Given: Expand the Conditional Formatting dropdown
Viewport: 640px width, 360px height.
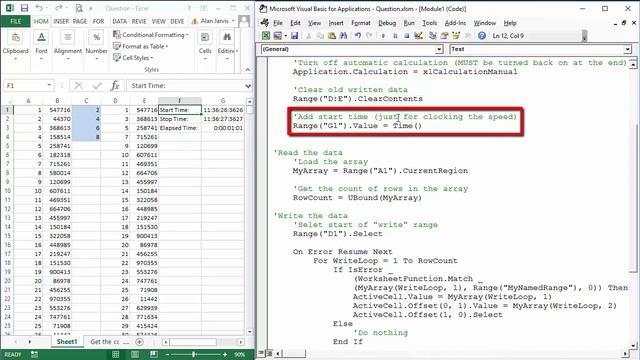Looking at the screenshot, I should pyautogui.click(x=187, y=35).
